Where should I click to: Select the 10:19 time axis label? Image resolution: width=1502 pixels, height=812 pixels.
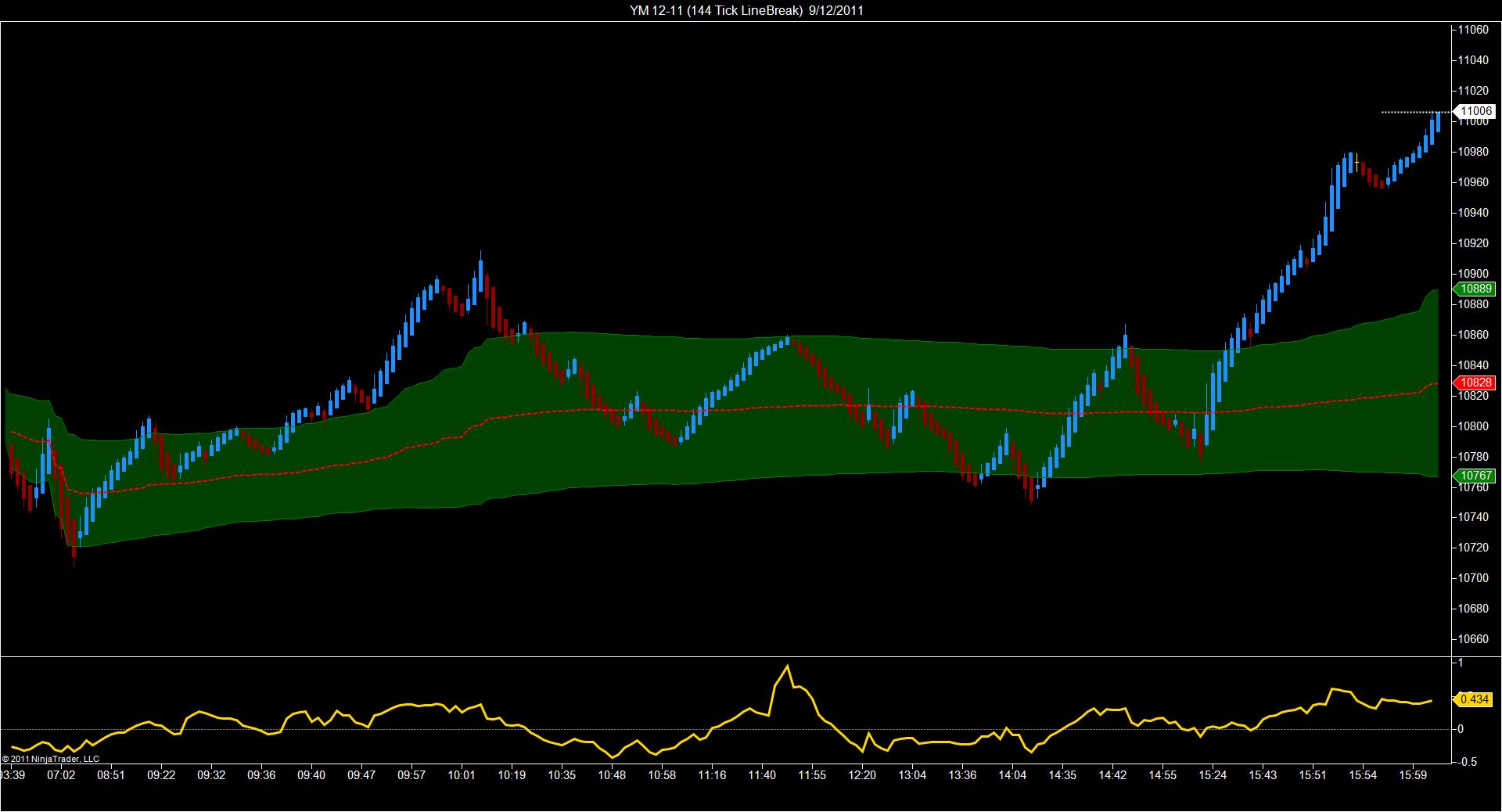pyautogui.click(x=512, y=775)
